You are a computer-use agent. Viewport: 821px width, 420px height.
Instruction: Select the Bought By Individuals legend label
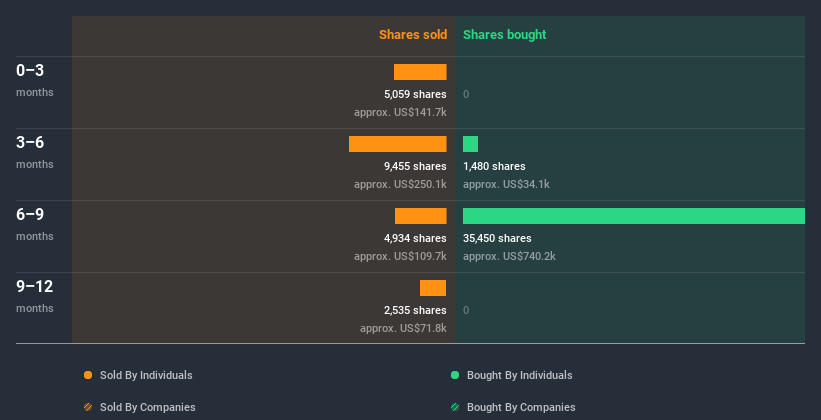click(519, 375)
